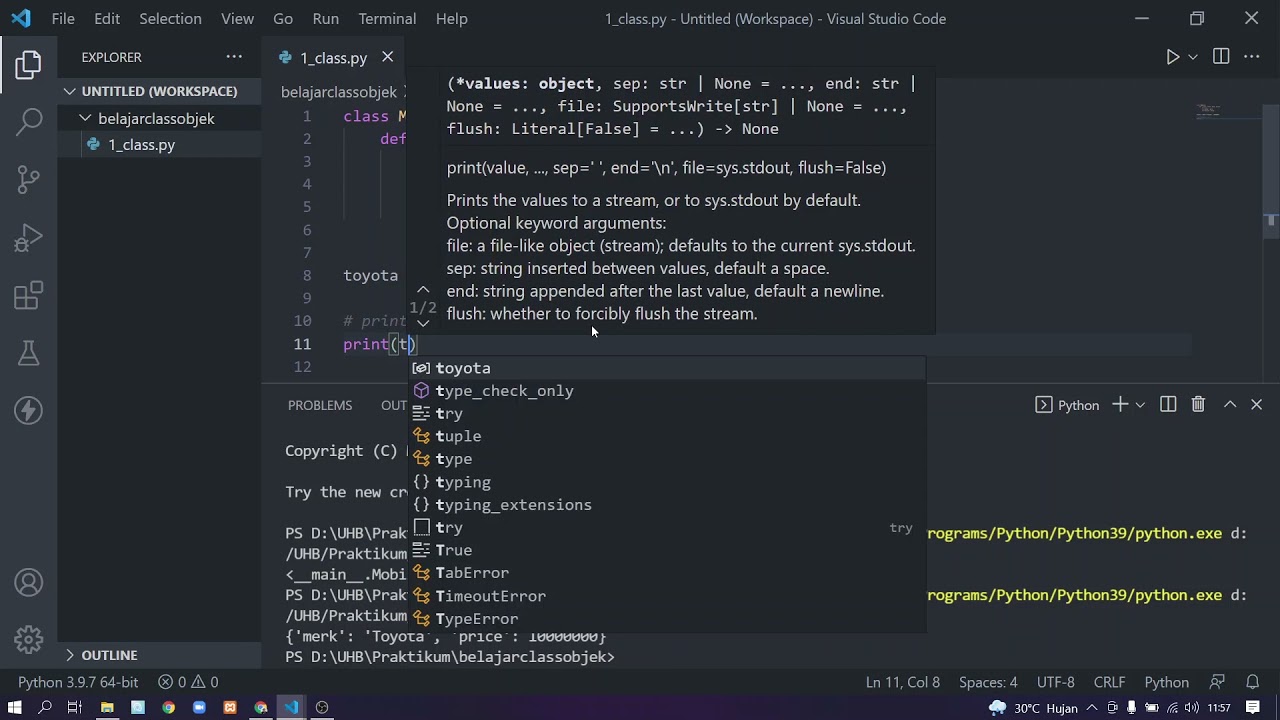
Task: Select type_check_only suggestion
Action: tap(668, 391)
